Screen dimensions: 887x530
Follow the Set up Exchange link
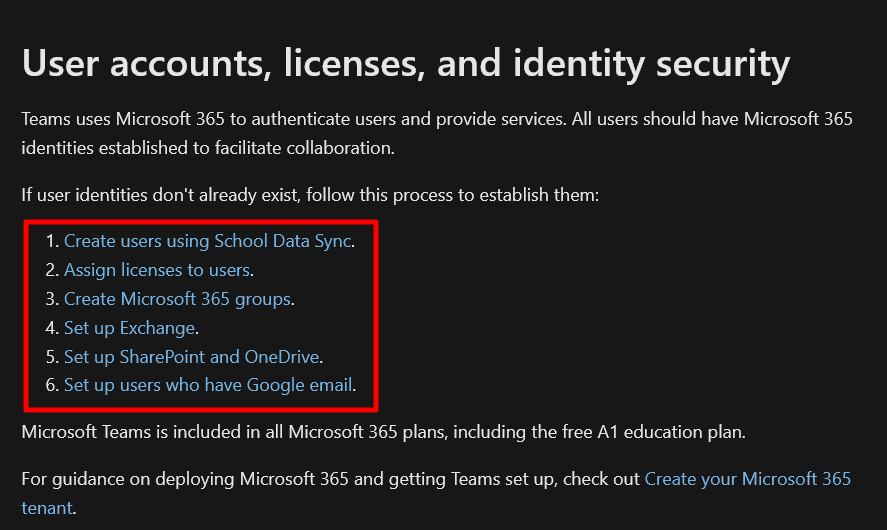130,328
